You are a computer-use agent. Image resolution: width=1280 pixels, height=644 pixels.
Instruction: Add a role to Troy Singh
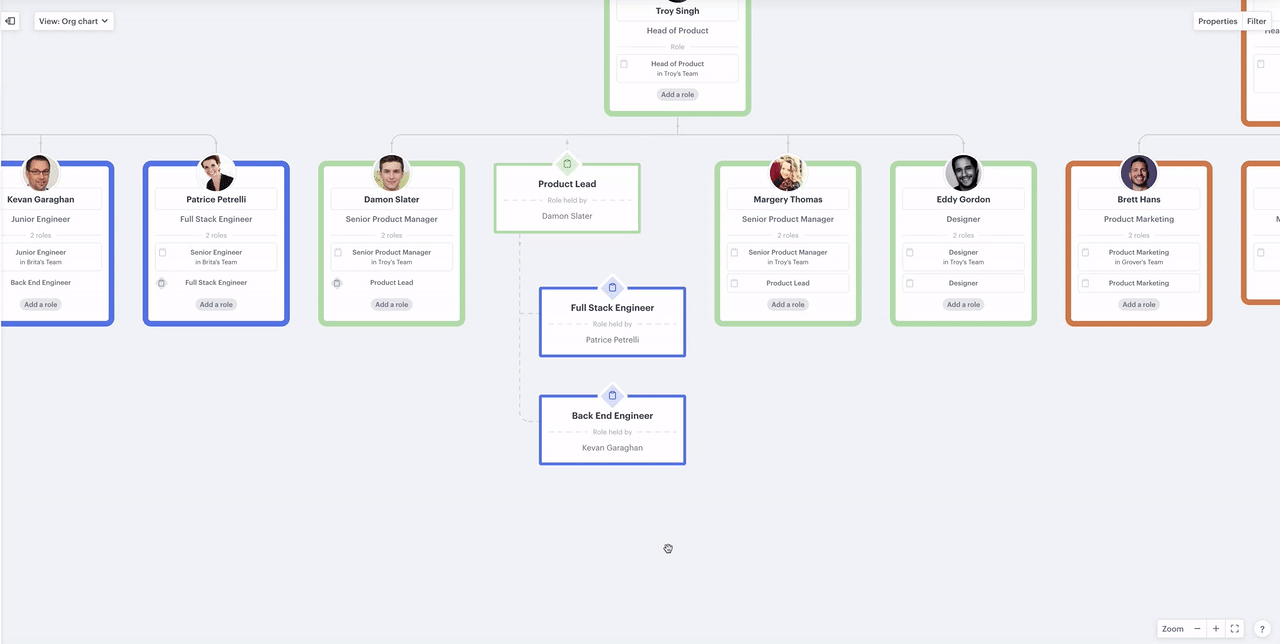click(x=677, y=93)
